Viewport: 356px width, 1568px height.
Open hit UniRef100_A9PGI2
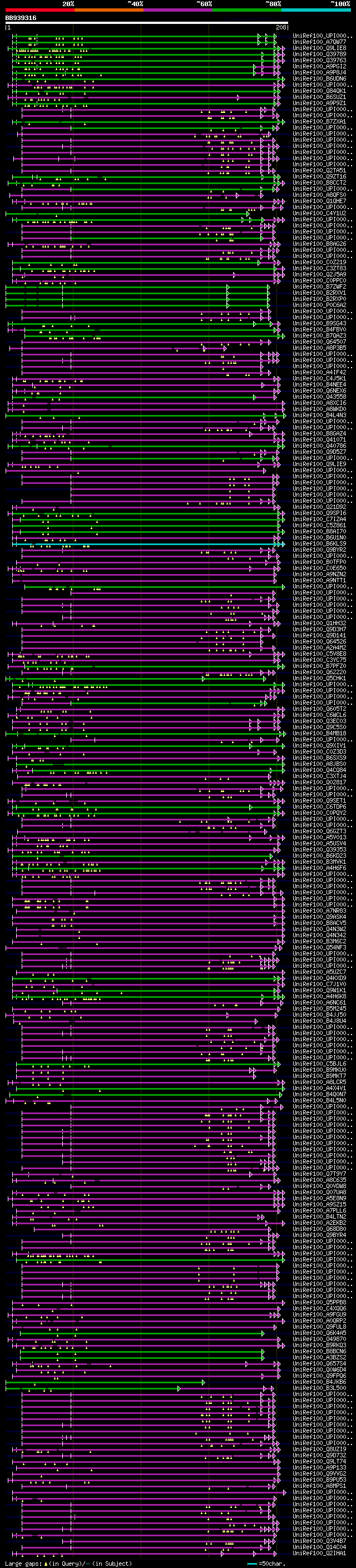pyautogui.click(x=319, y=66)
